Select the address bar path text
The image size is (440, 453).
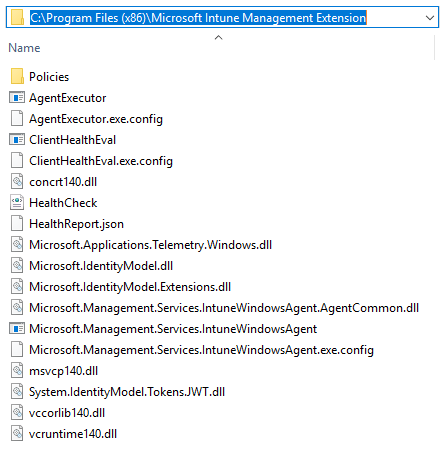click(x=198, y=17)
